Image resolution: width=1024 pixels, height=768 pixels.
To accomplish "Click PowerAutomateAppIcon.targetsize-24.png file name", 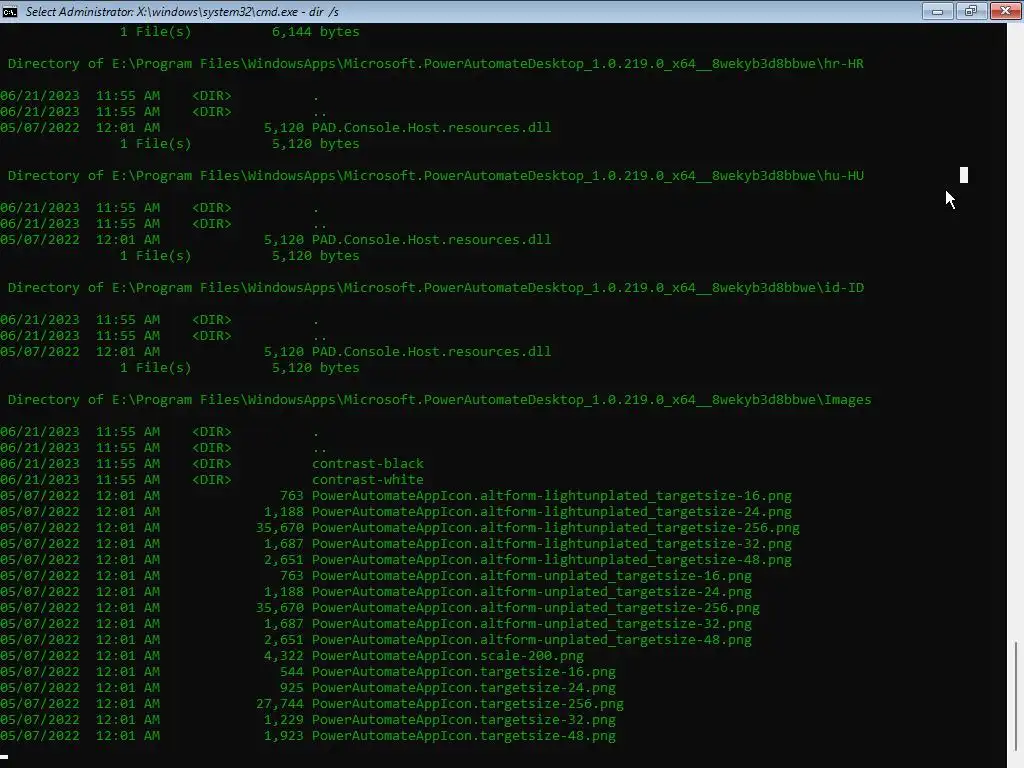I will 464,688.
